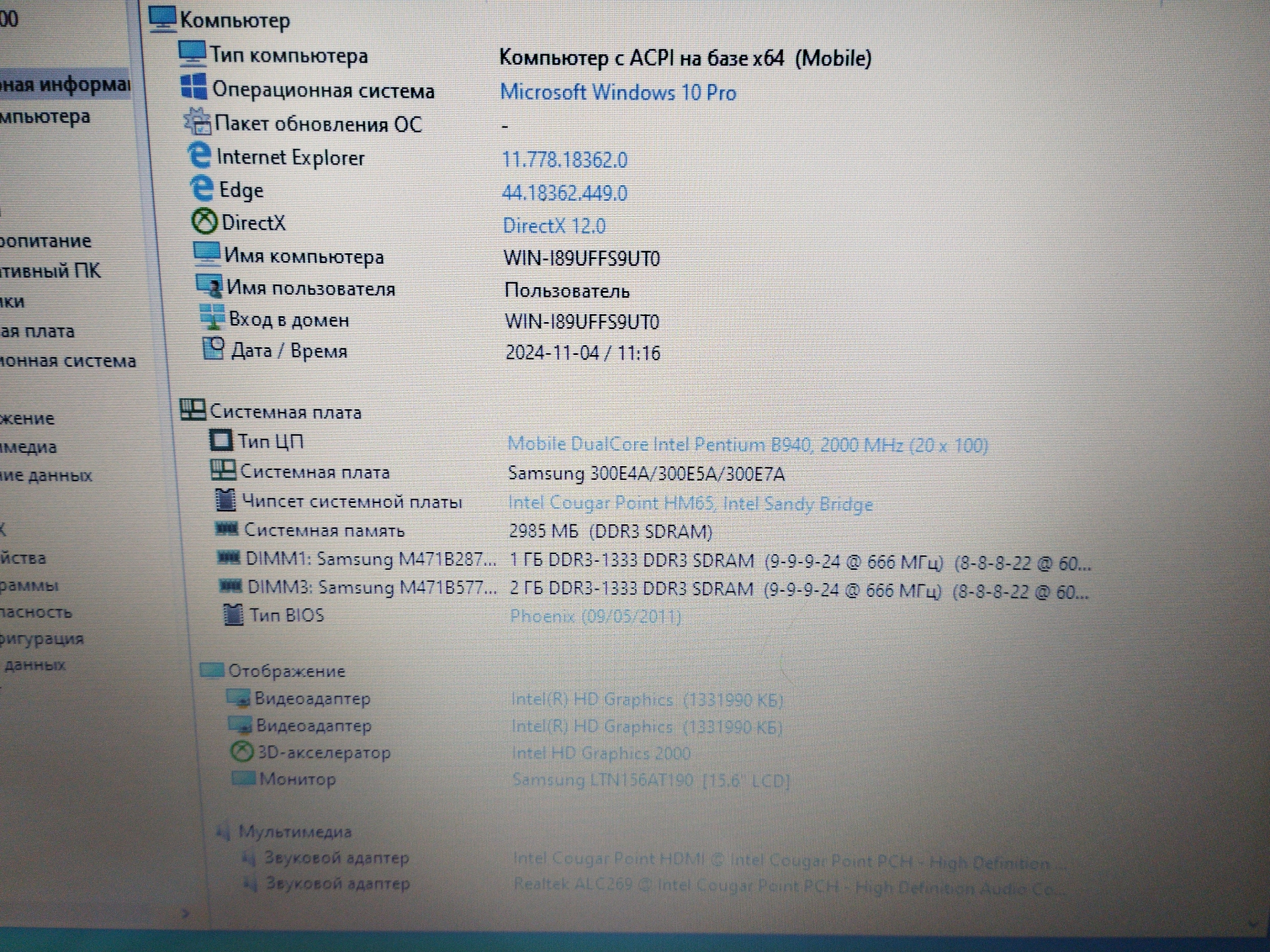This screenshot has height=952, width=1270.
Task: Select the Конфигурация sidebar tree item
Action: [42, 638]
